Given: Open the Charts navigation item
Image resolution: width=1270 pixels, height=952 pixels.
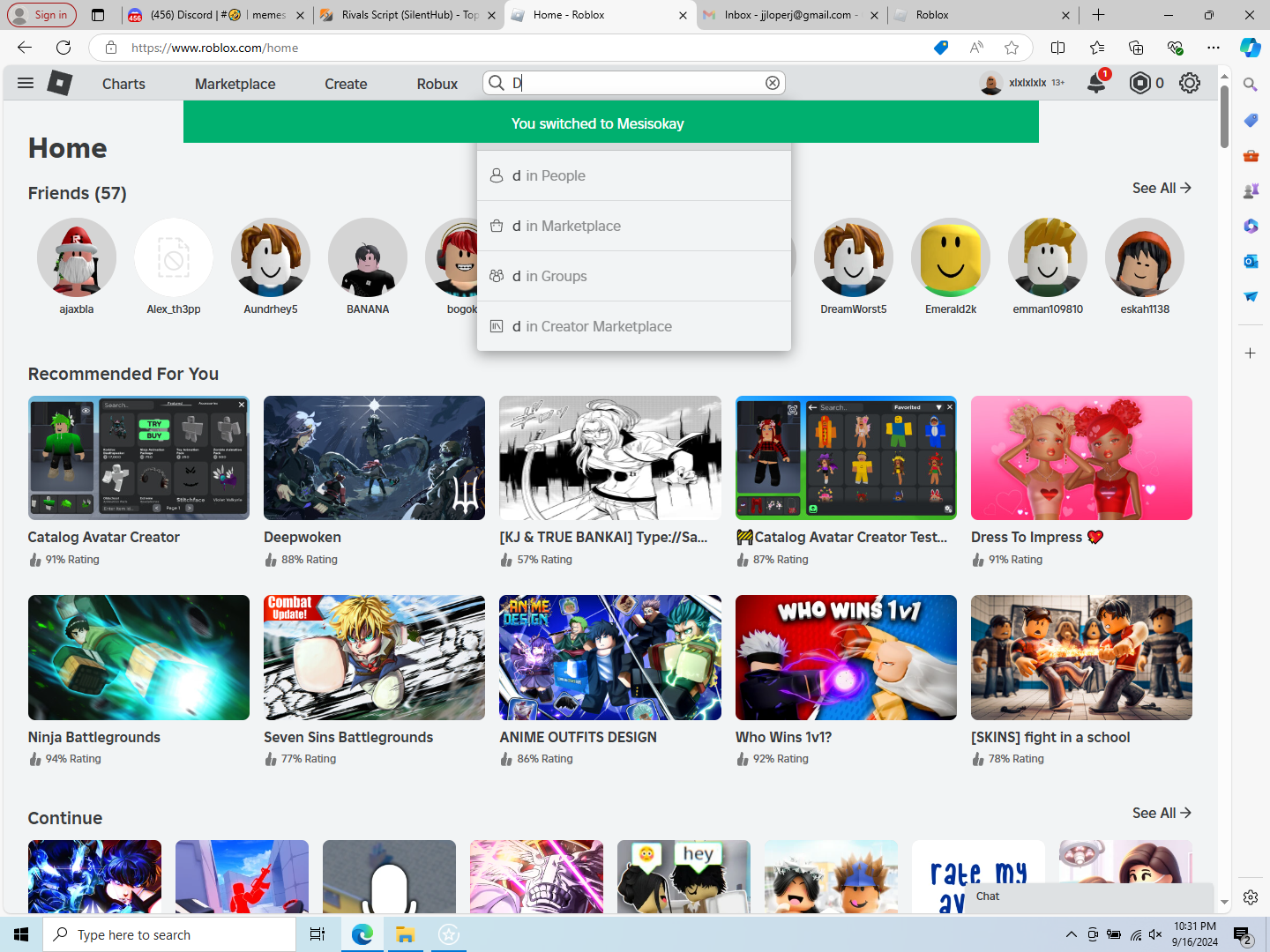Looking at the screenshot, I should pyautogui.click(x=123, y=84).
